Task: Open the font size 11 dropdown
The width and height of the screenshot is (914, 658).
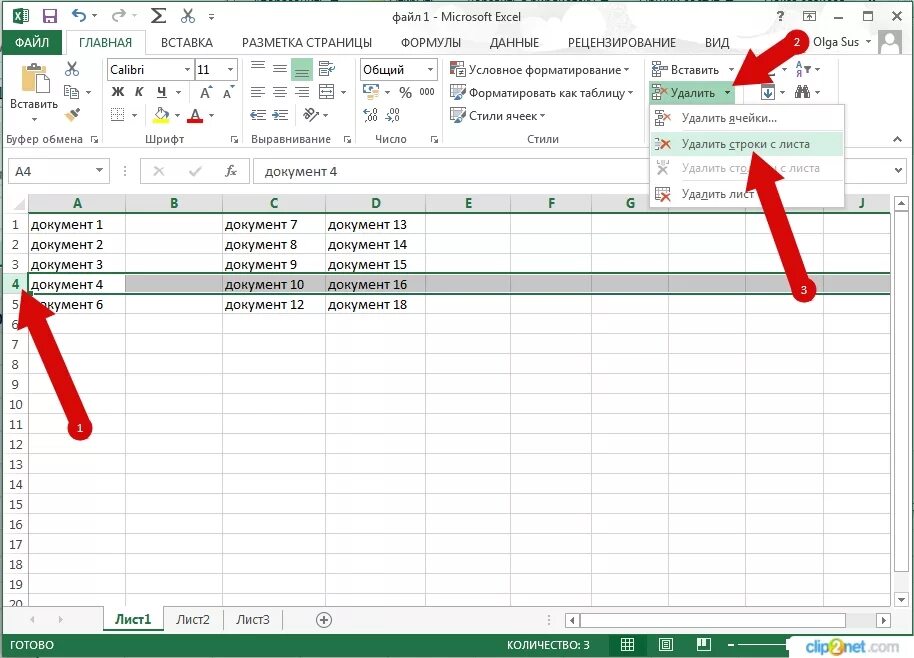Action: (230, 69)
